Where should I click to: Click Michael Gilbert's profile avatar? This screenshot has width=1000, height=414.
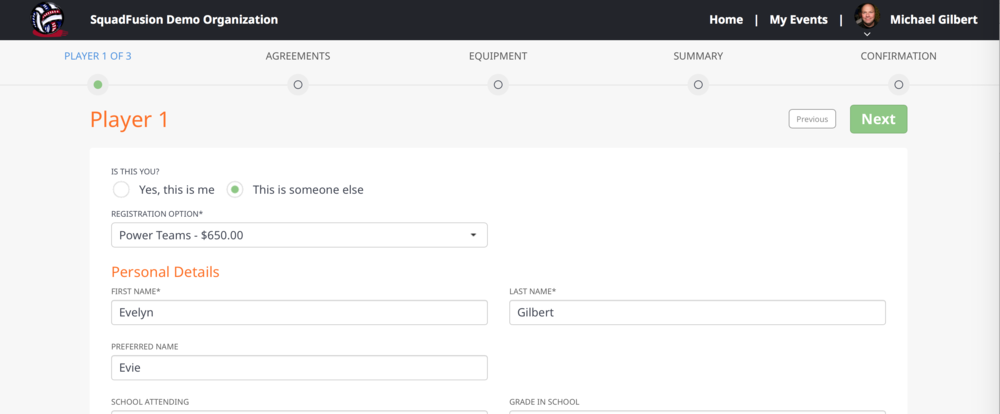[867, 16]
